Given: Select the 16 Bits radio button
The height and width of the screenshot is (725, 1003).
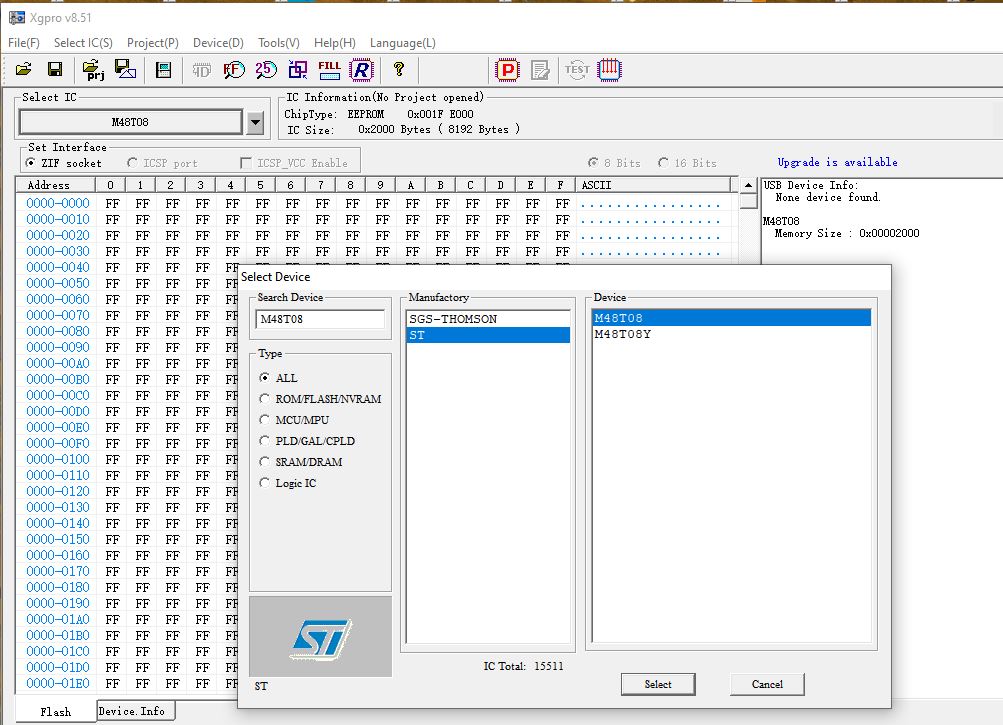Looking at the screenshot, I should tap(663, 163).
